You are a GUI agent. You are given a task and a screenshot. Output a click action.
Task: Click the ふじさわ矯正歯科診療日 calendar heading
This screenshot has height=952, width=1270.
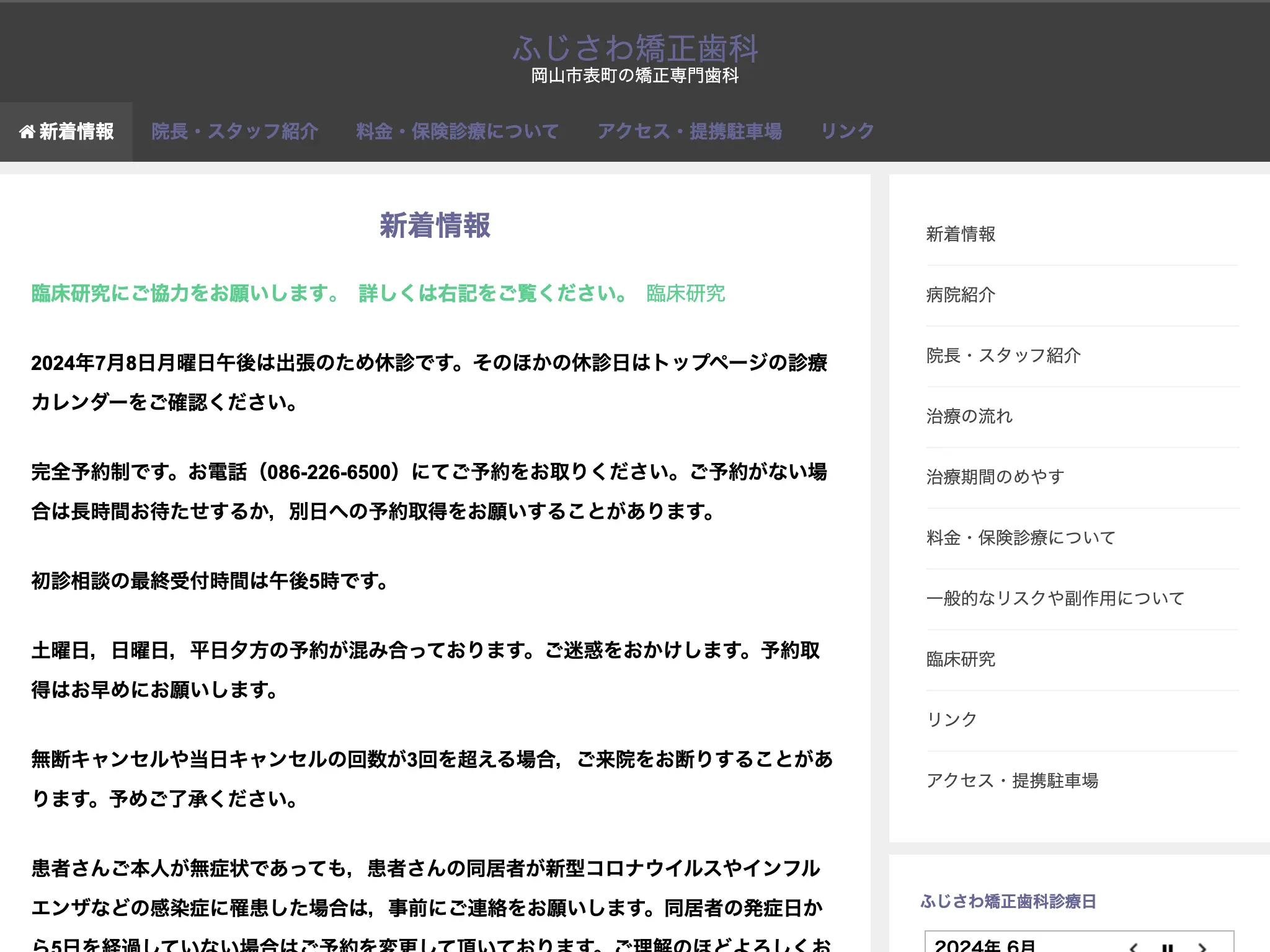1008,901
